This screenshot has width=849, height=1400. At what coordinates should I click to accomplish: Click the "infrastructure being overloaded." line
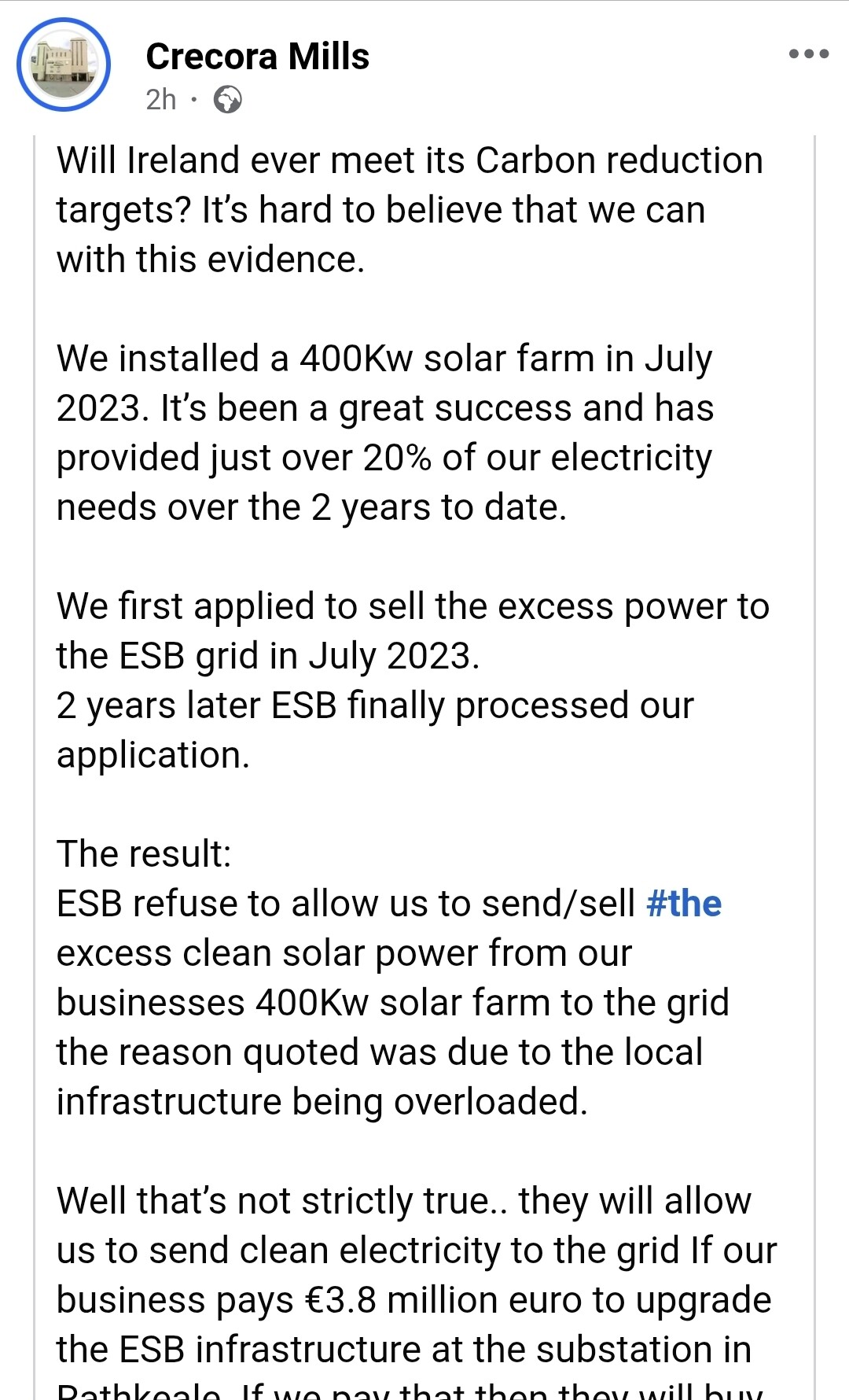coord(322,1102)
